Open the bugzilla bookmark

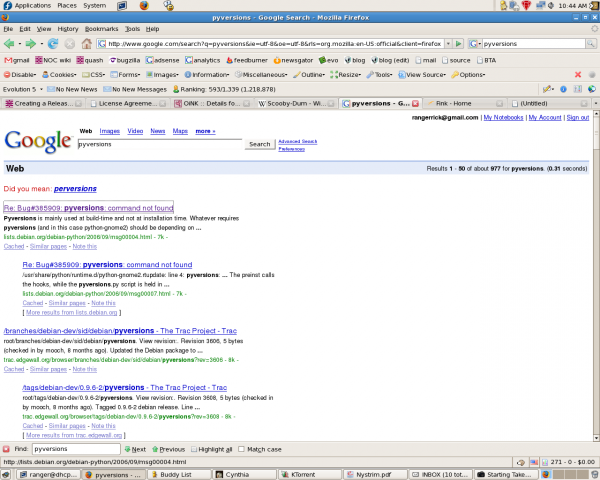[x=125, y=60]
